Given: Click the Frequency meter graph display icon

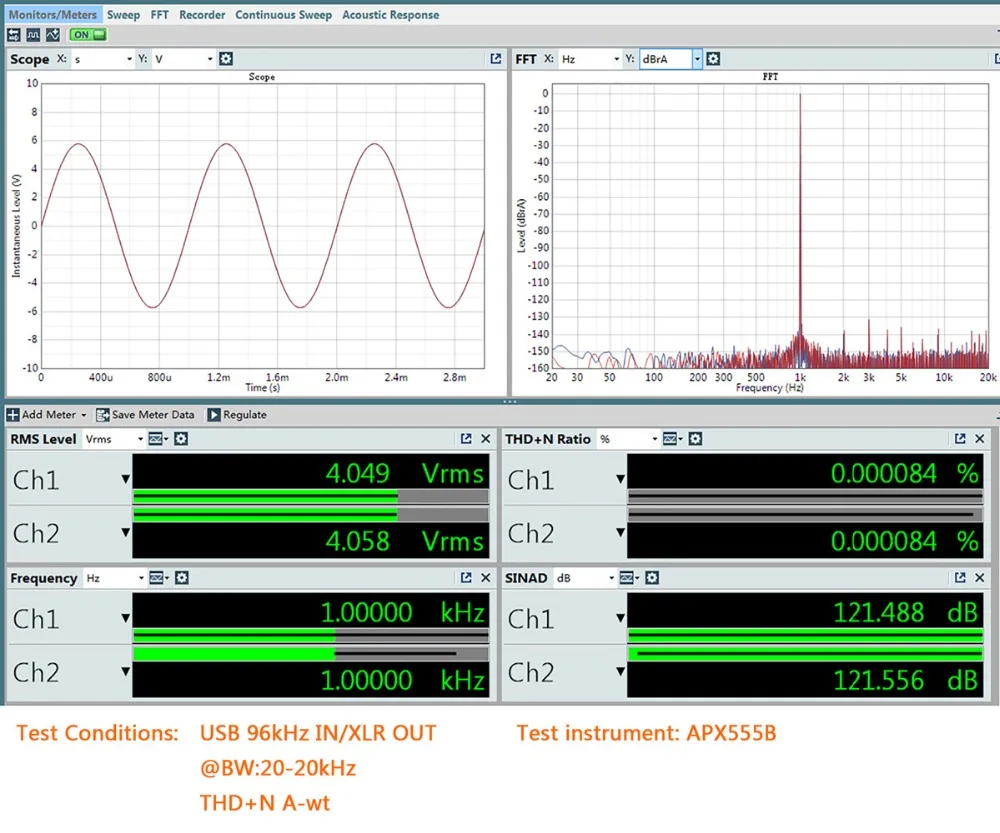Looking at the screenshot, I should [158, 578].
